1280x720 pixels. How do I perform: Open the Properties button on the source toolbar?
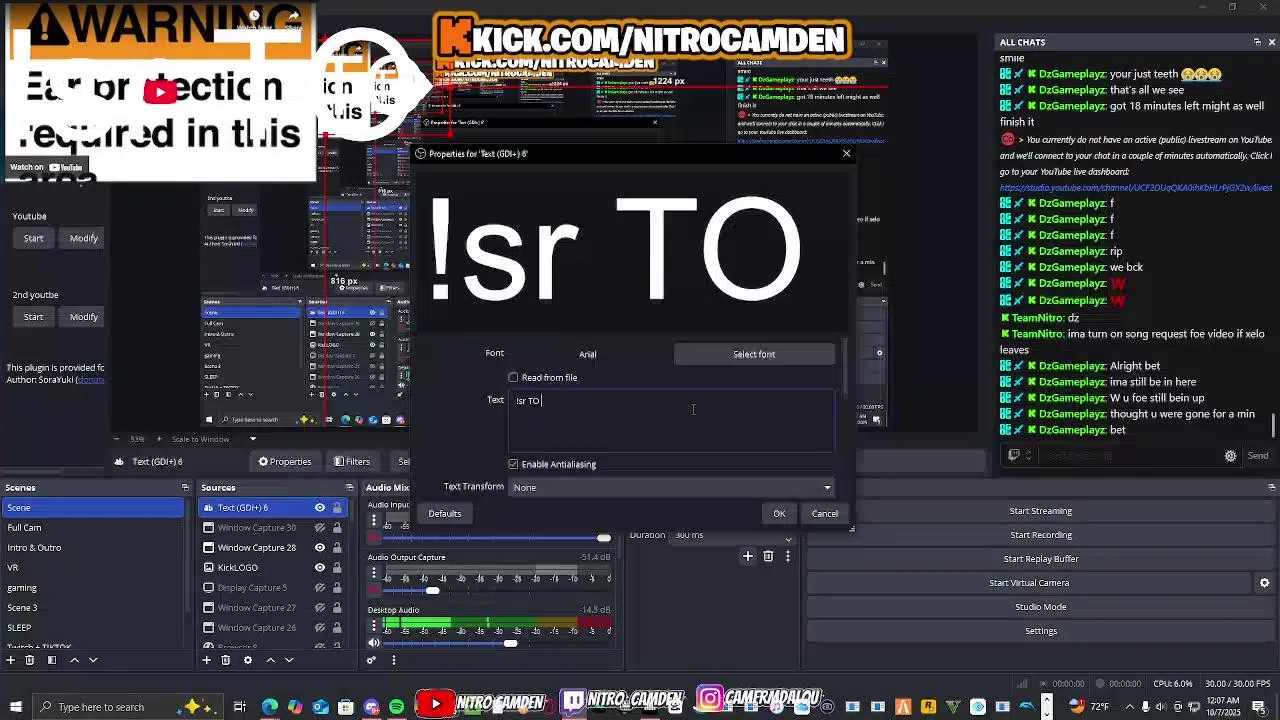tap(285, 462)
